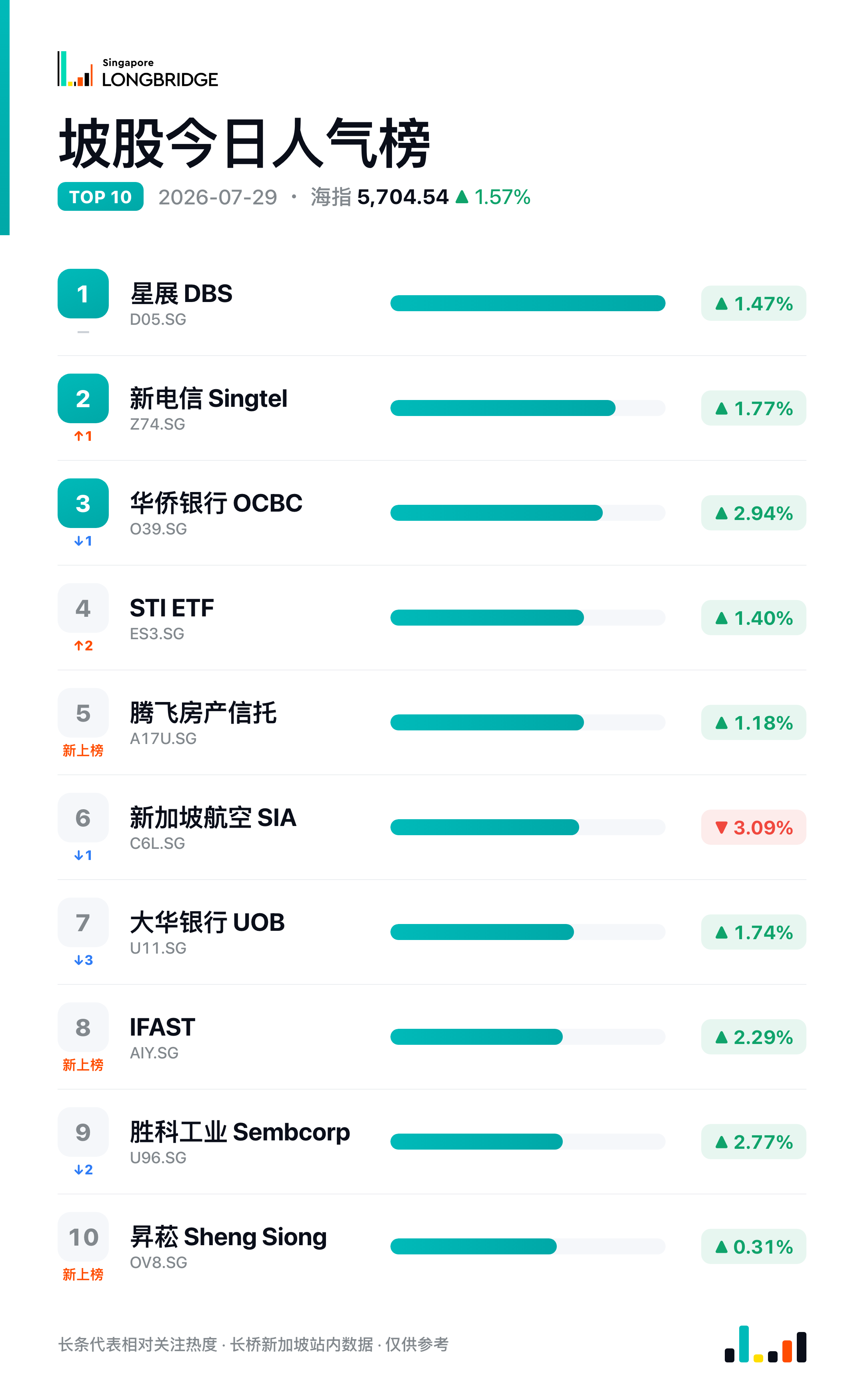
Task: Click the popularity bar for Singtel
Action: point(528,408)
